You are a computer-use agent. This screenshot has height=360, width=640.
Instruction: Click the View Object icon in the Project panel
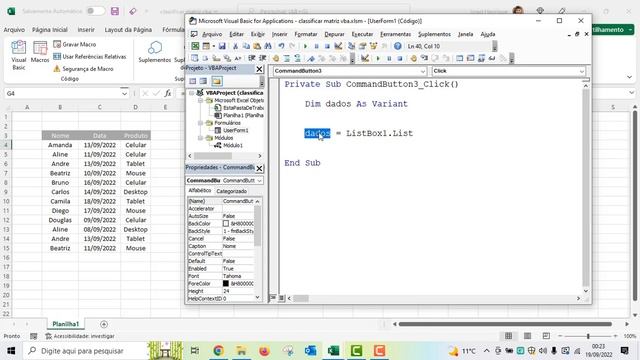(203, 81)
